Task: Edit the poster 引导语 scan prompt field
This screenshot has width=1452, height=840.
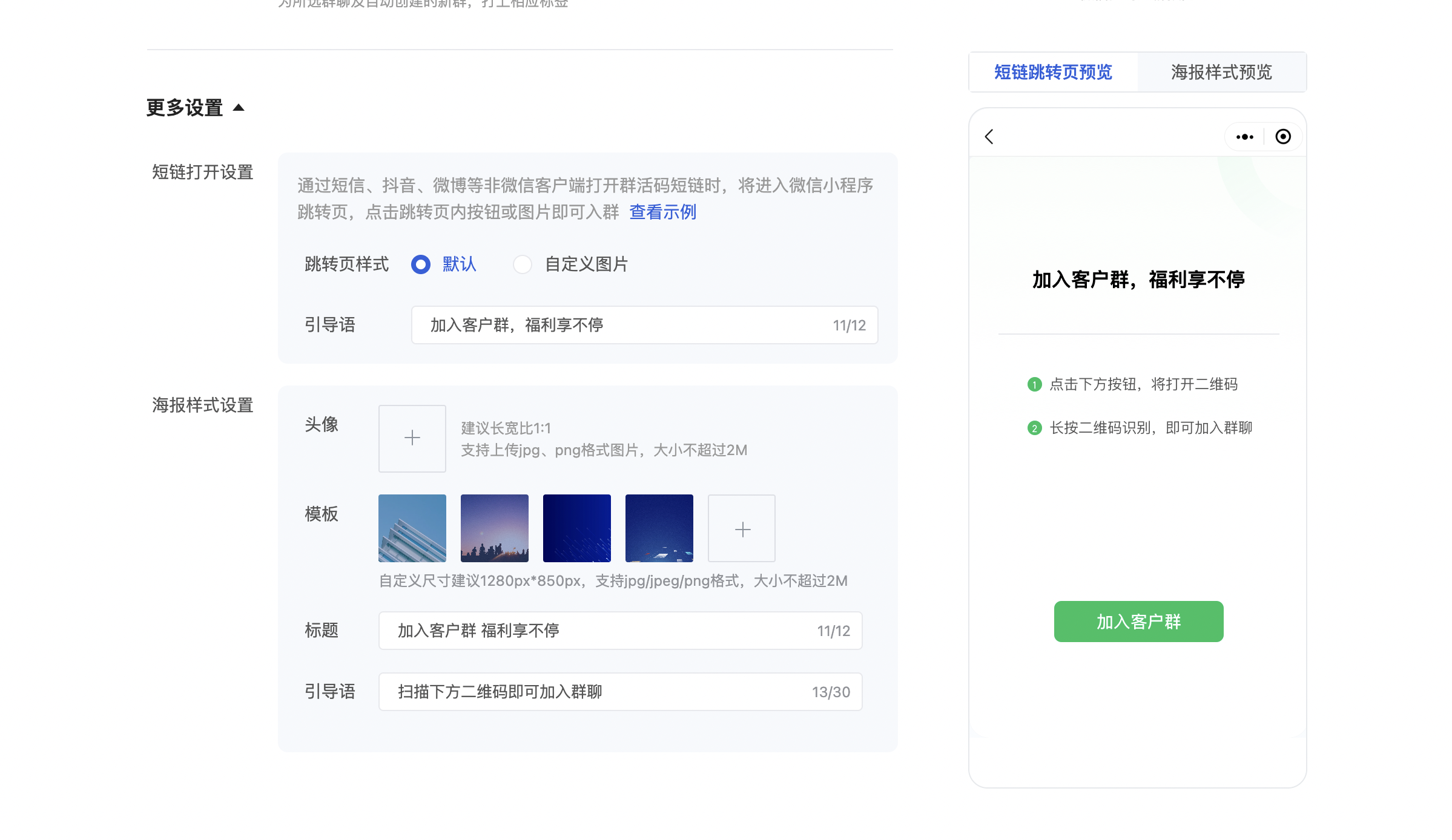Action: [x=621, y=692]
